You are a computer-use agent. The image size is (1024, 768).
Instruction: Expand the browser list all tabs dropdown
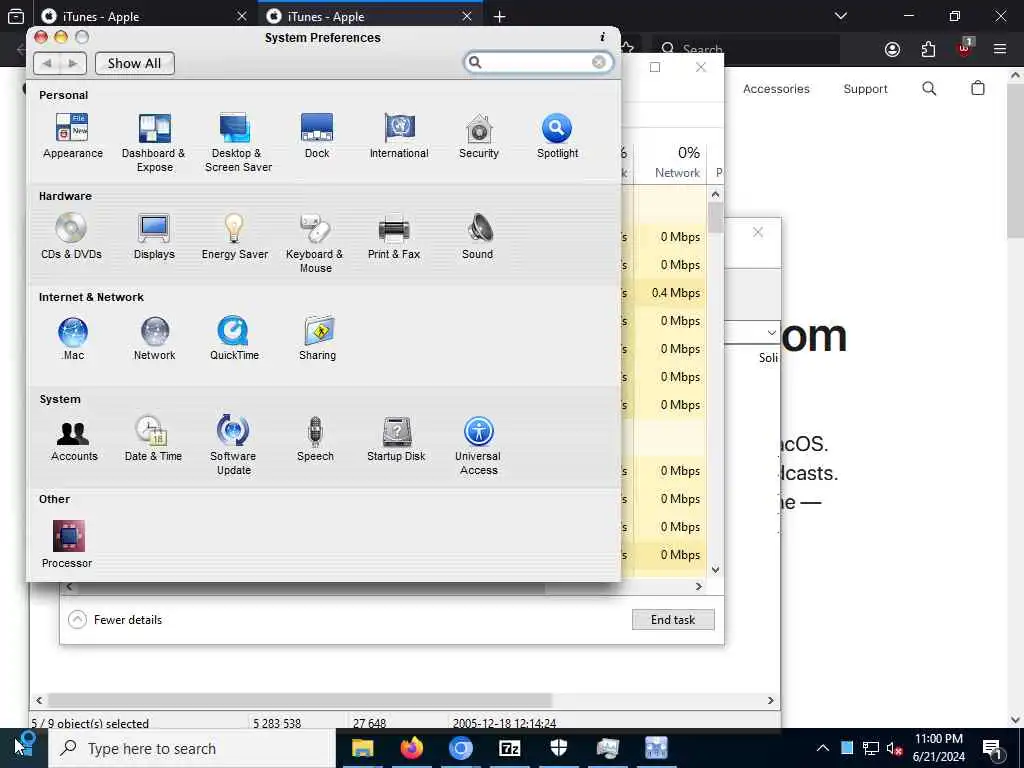click(840, 16)
